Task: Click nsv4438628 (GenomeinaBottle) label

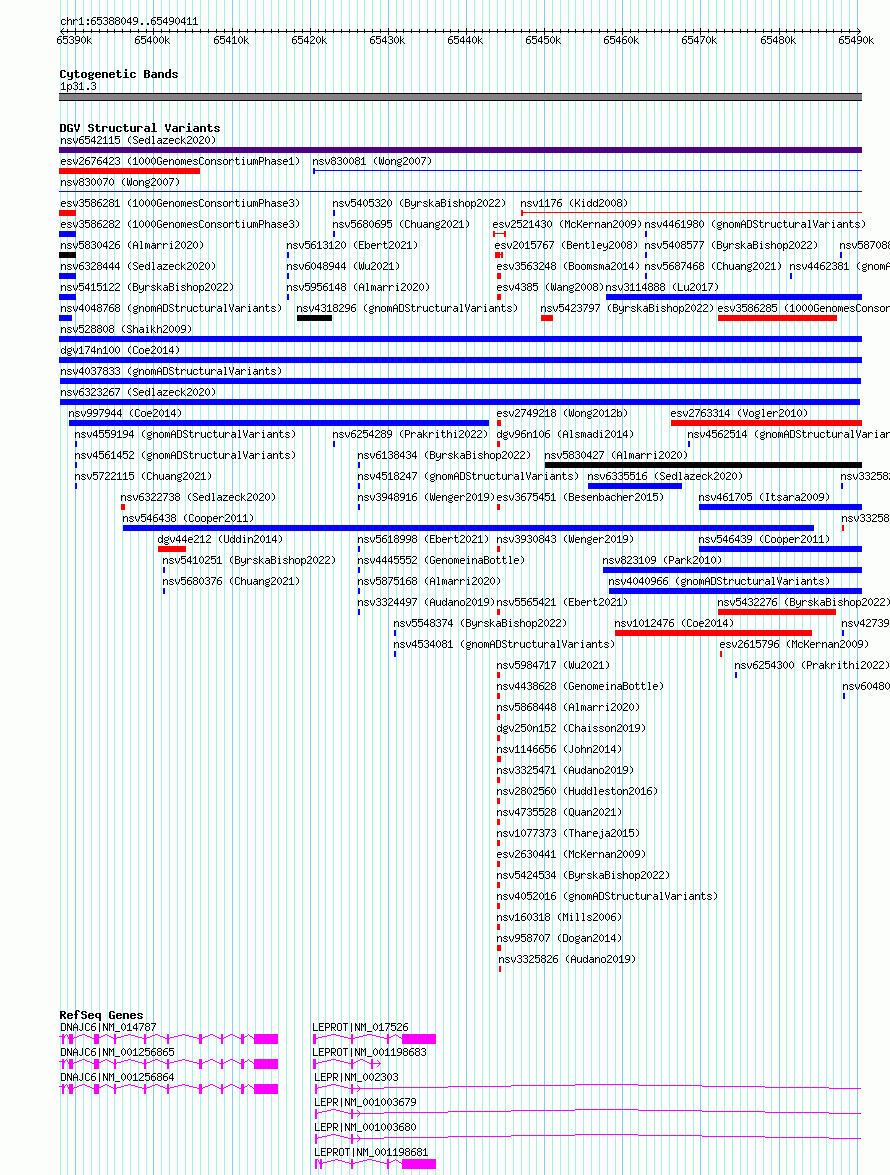Action: point(580,686)
